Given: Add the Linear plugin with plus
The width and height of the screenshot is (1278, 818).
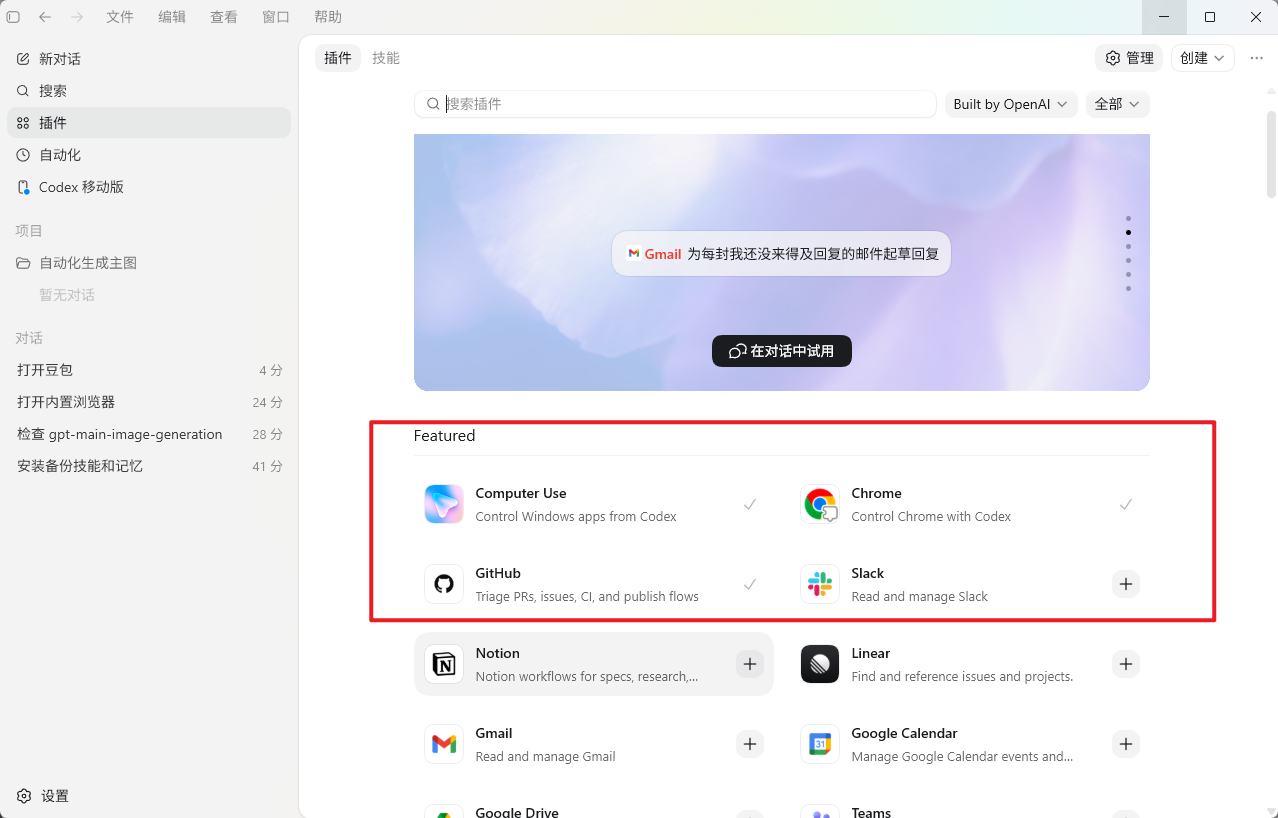Looking at the screenshot, I should pos(1126,664).
